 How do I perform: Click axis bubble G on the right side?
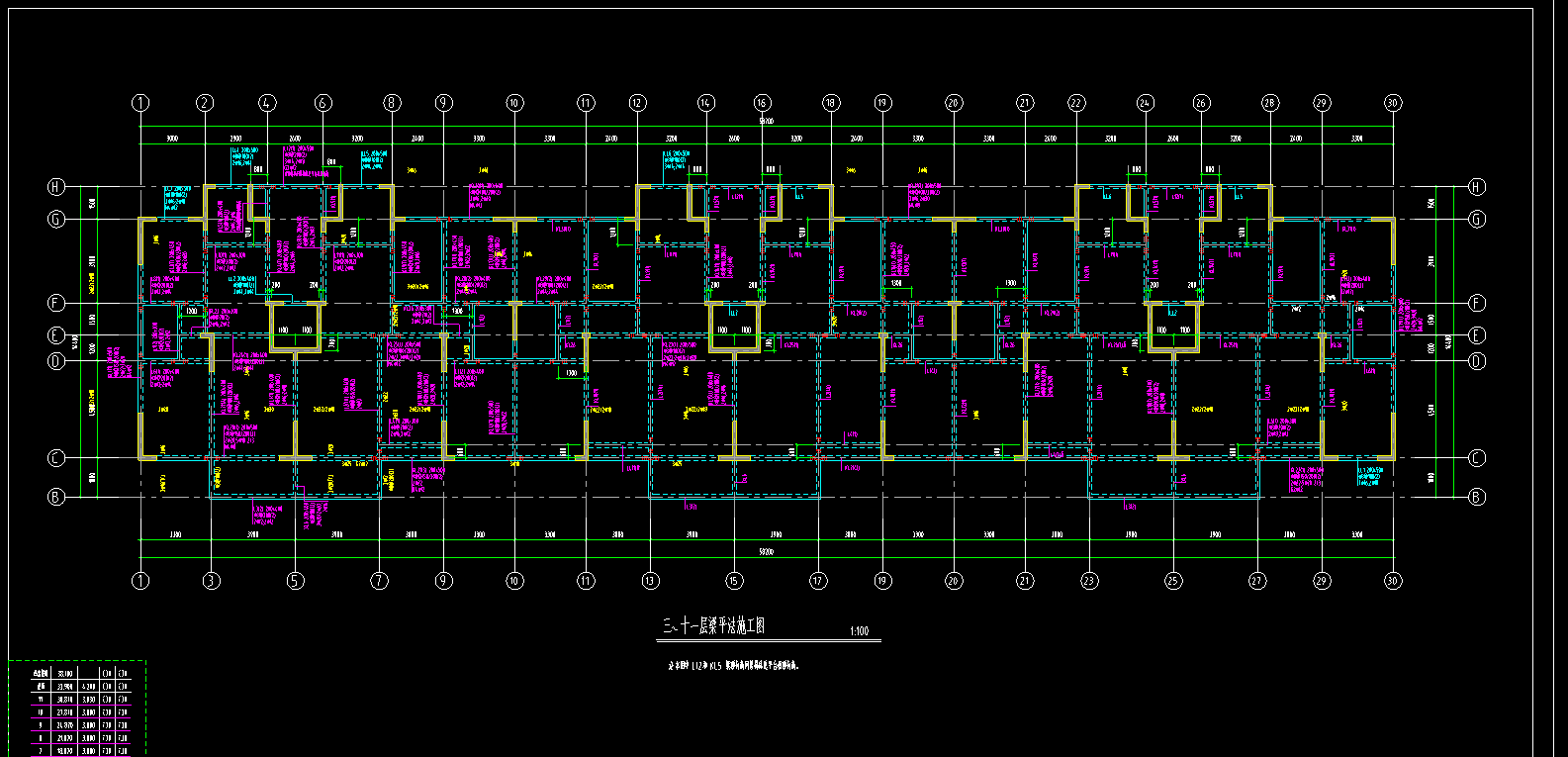click(1477, 220)
